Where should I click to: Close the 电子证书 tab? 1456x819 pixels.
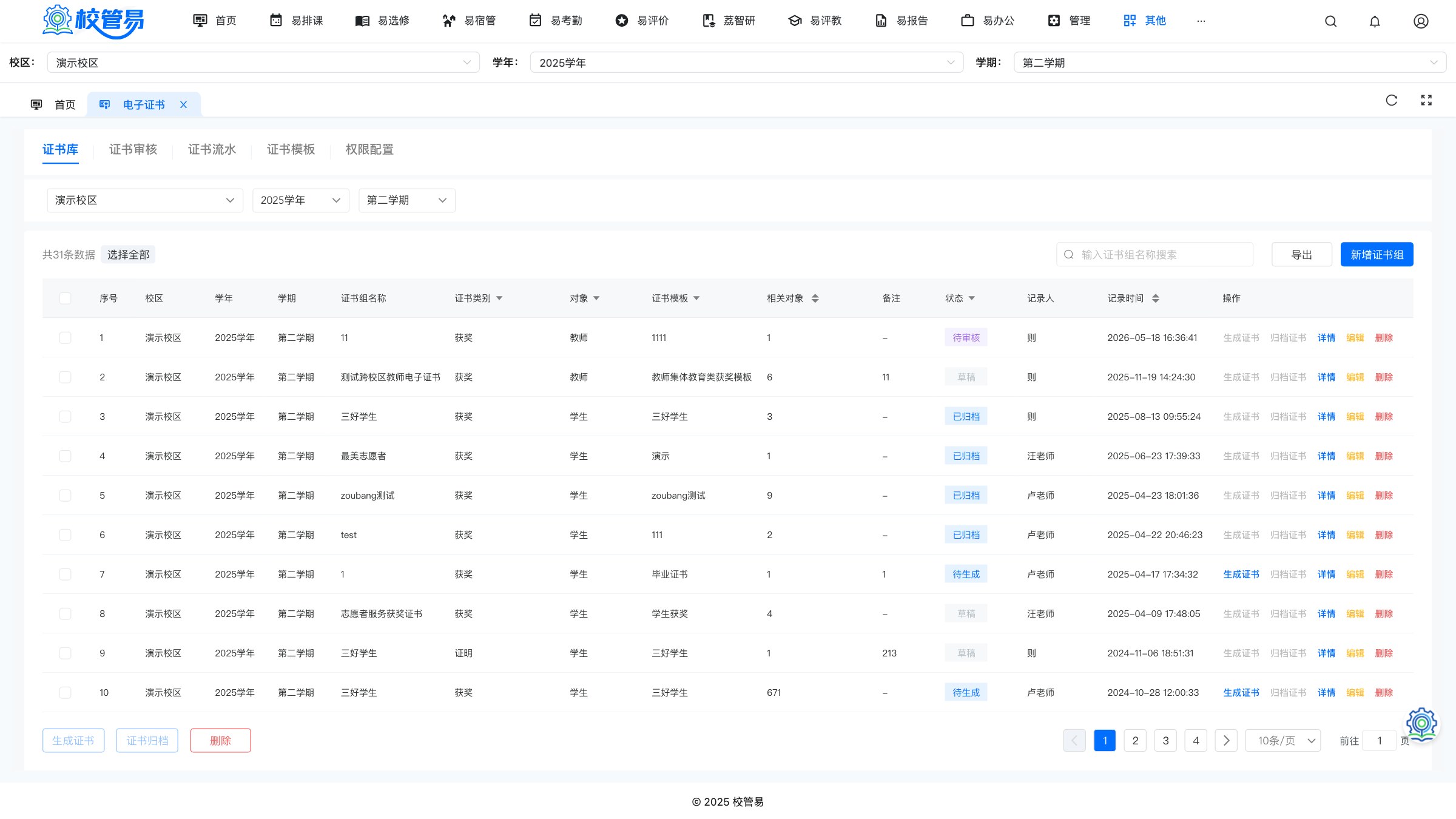[183, 105]
